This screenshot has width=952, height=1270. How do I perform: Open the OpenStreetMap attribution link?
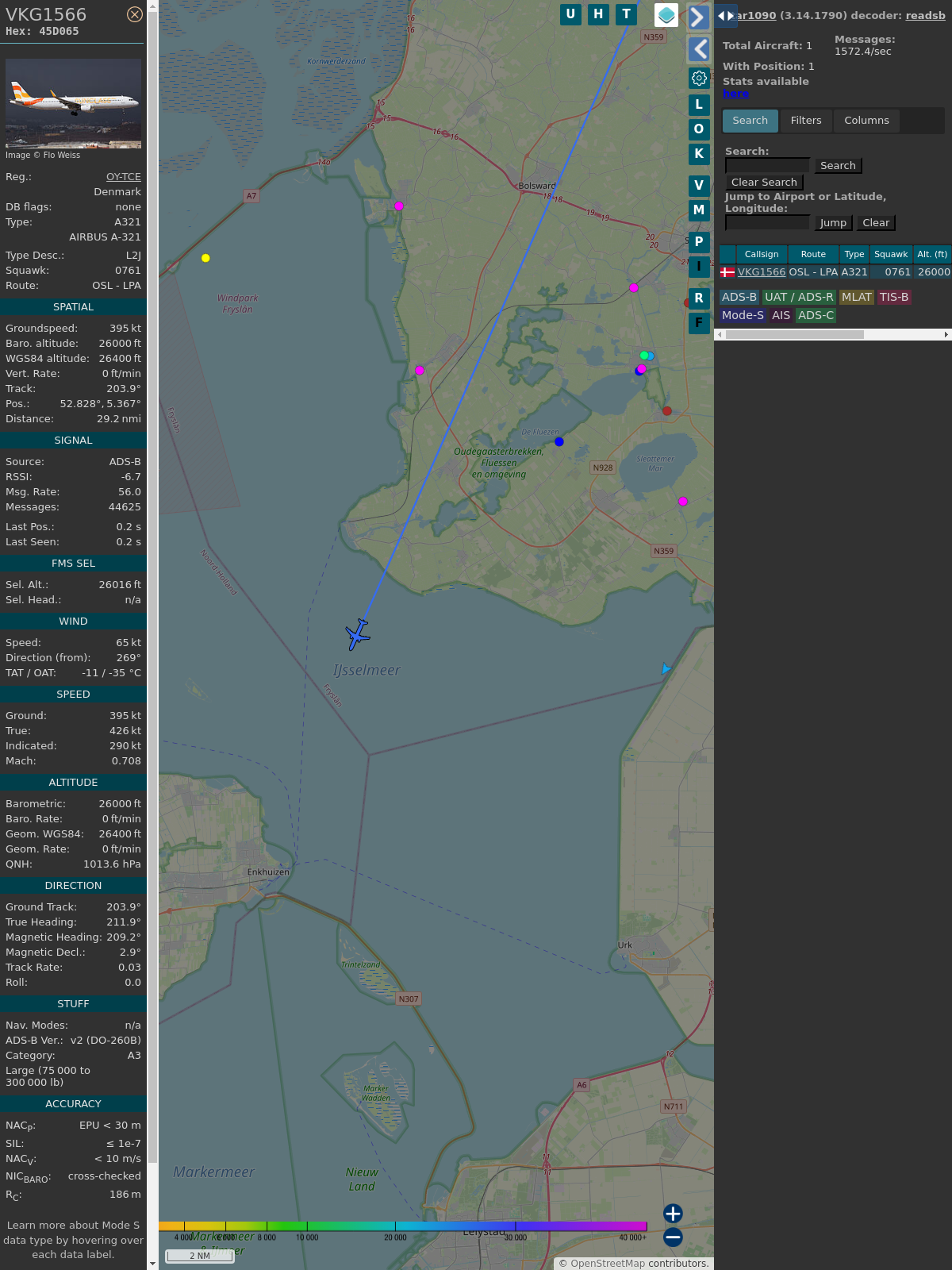(x=608, y=1264)
